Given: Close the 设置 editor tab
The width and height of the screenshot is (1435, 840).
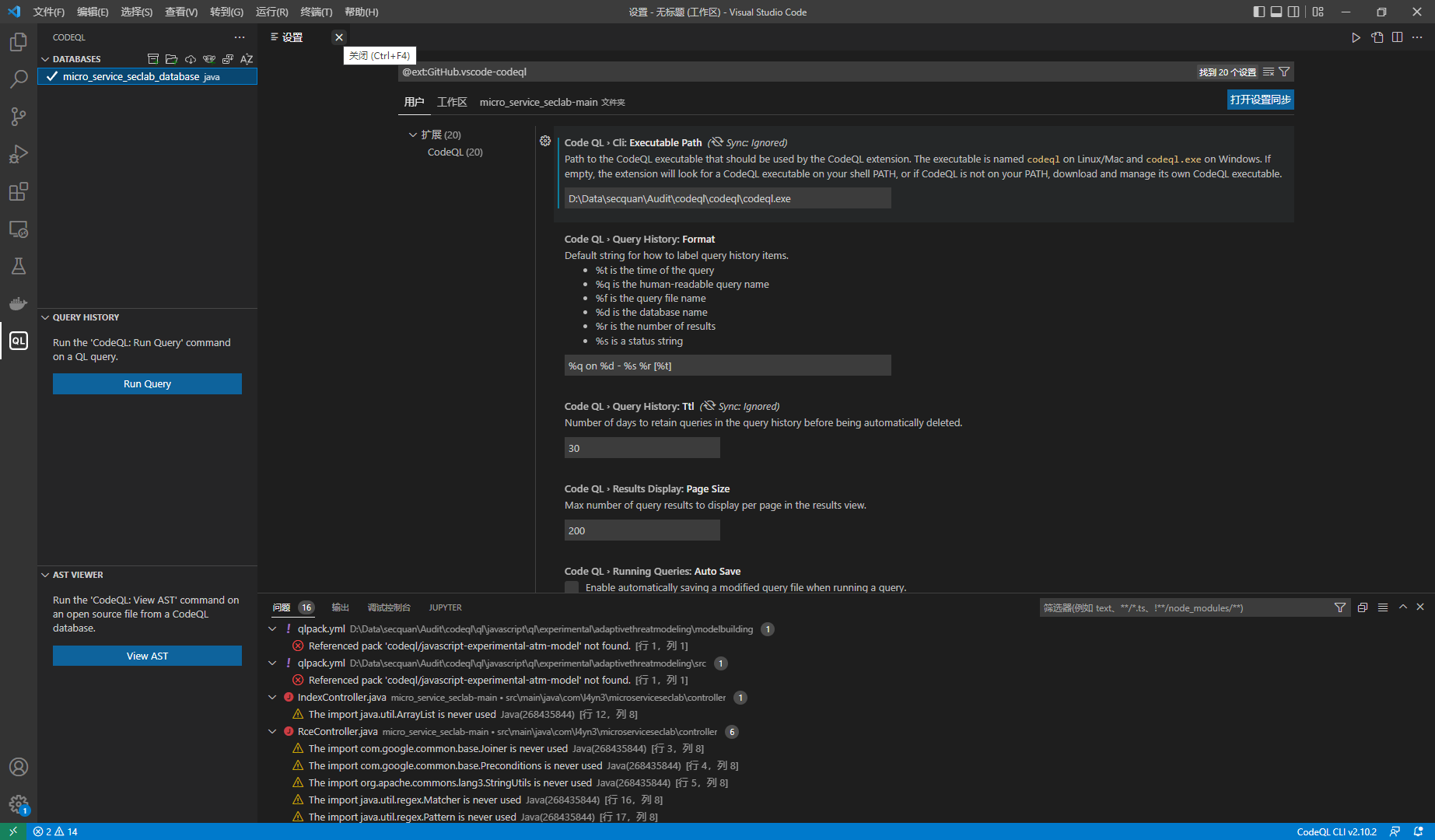Looking at the screenshot, I should tap(339, 37).
